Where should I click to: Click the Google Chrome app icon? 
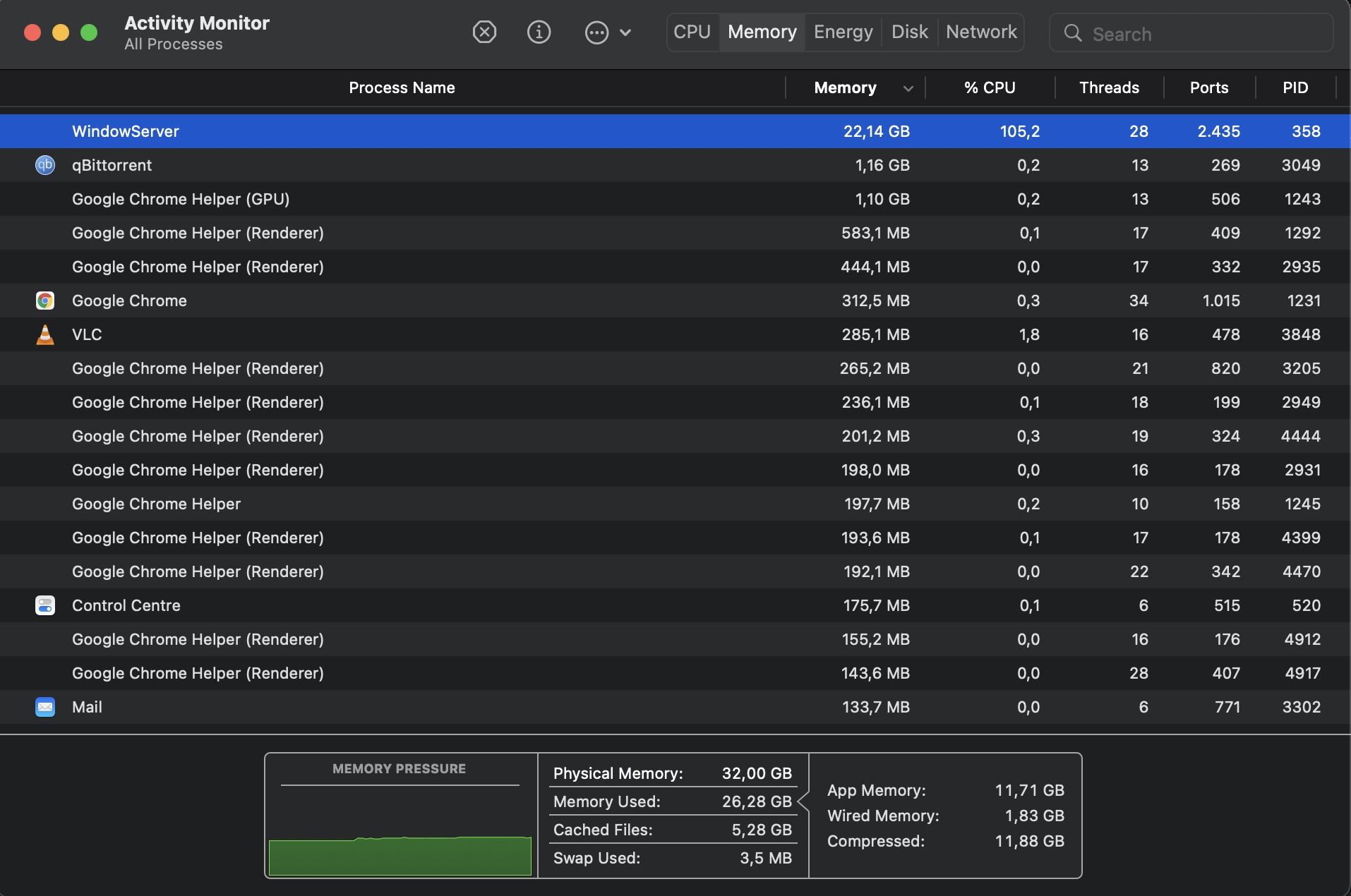point(45,301)
